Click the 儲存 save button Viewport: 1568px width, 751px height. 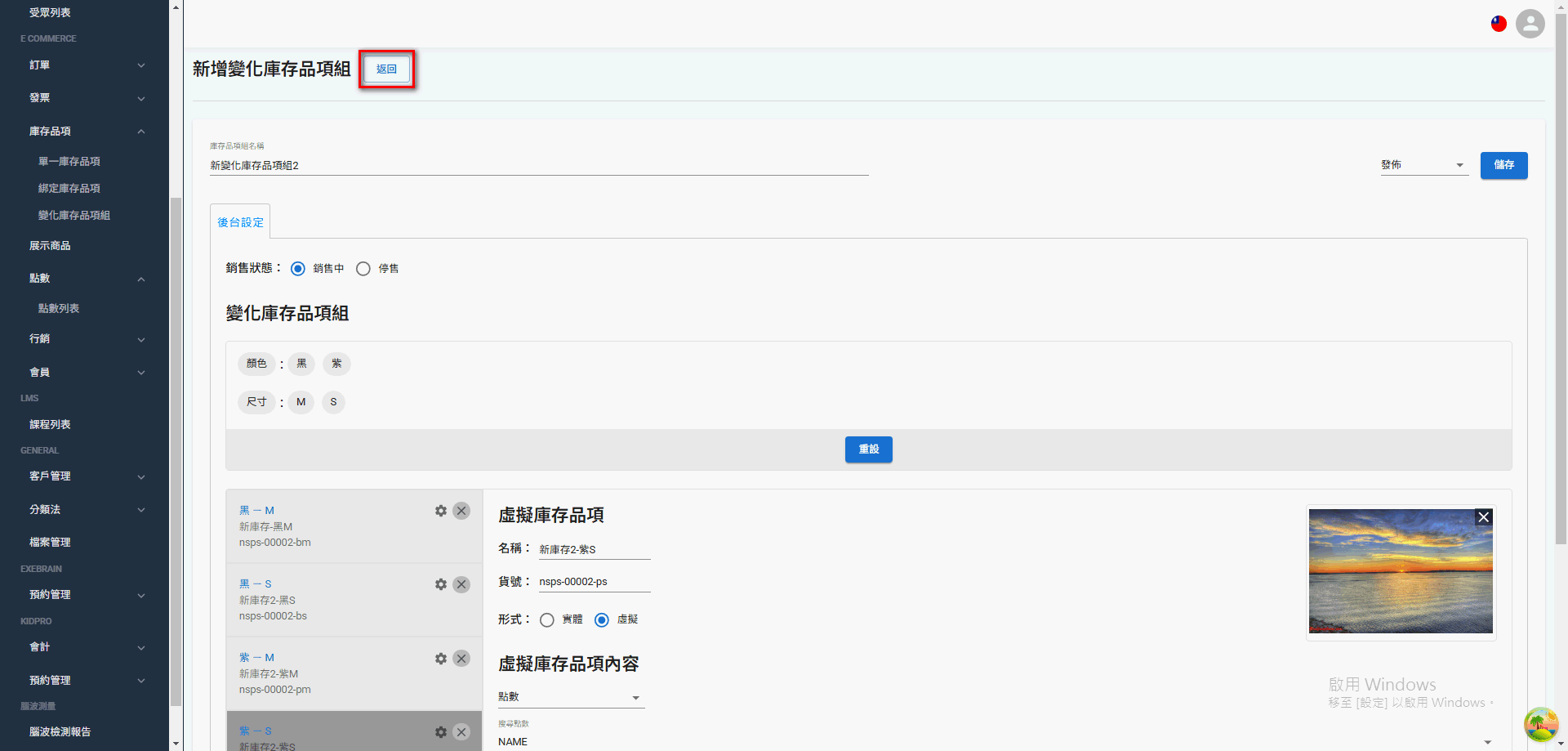point(1504,165)
